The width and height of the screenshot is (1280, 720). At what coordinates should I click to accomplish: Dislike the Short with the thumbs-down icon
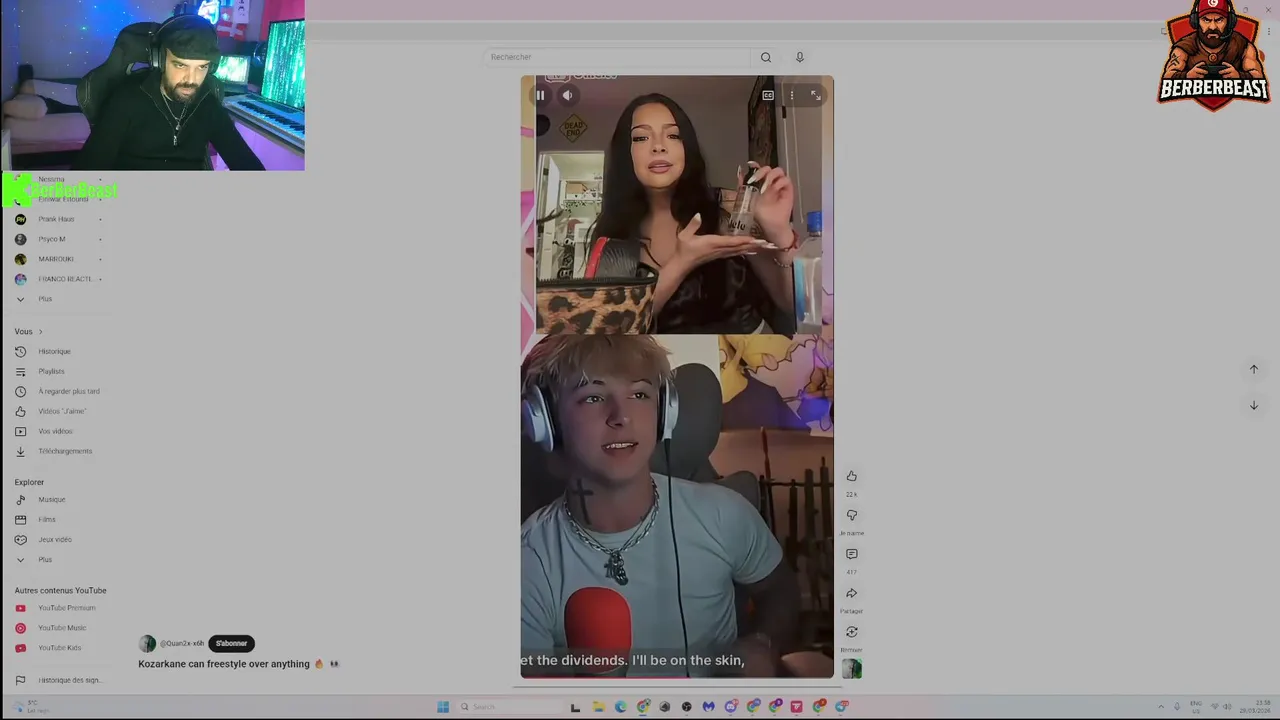(852, 515)
